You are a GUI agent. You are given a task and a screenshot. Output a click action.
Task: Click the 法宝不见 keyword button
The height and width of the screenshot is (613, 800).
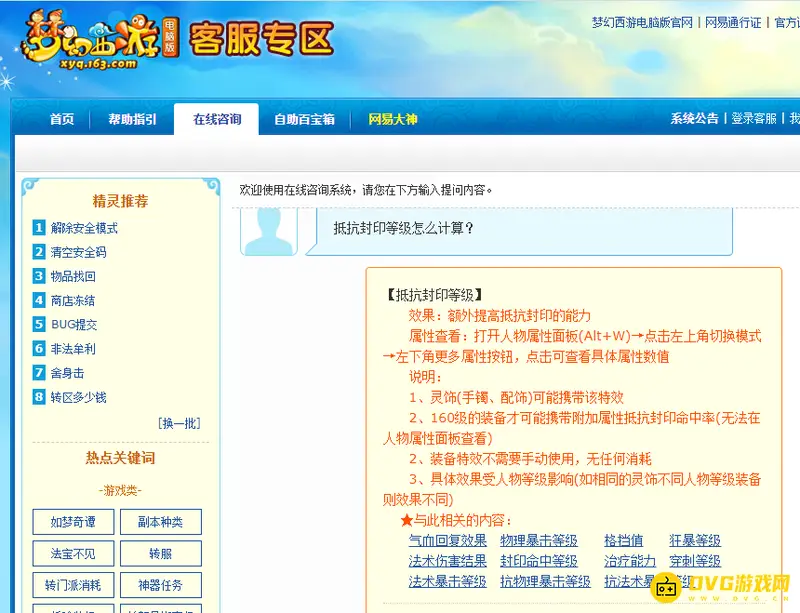click(x=73, y=554)
